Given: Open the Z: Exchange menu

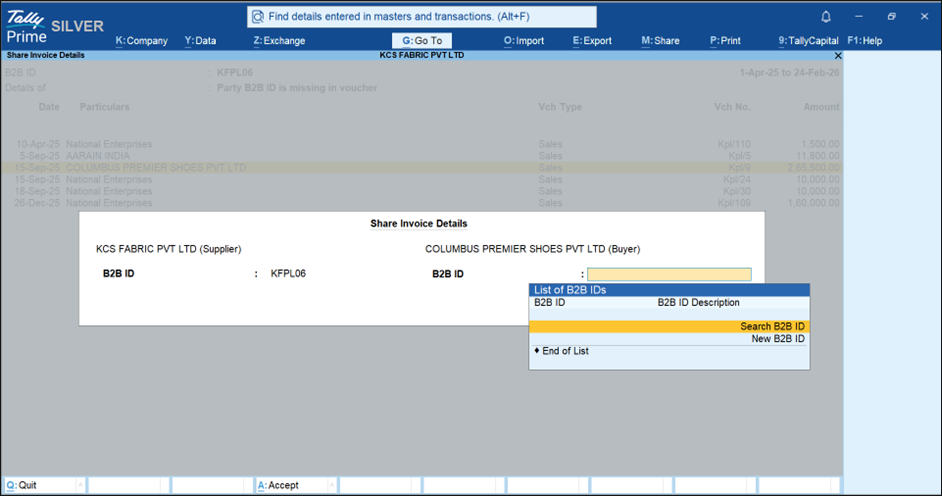Looking at the screenshot, I should coord(279,41).
